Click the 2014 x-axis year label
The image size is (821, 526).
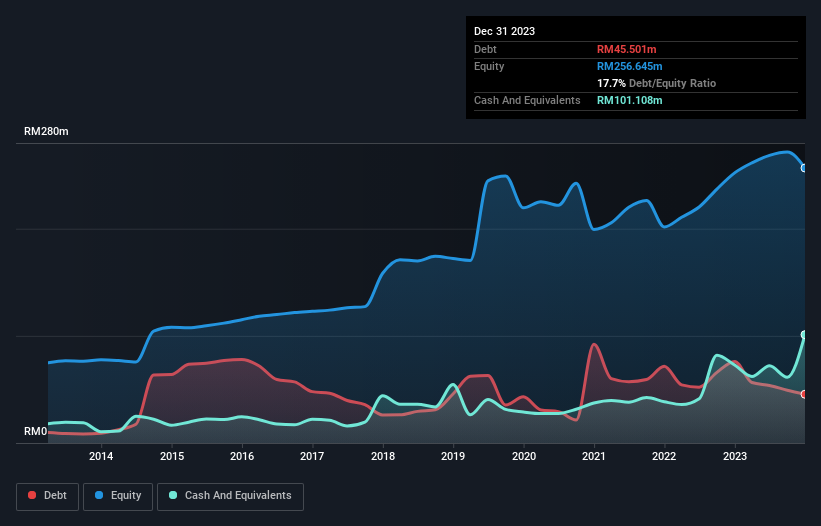101,456
